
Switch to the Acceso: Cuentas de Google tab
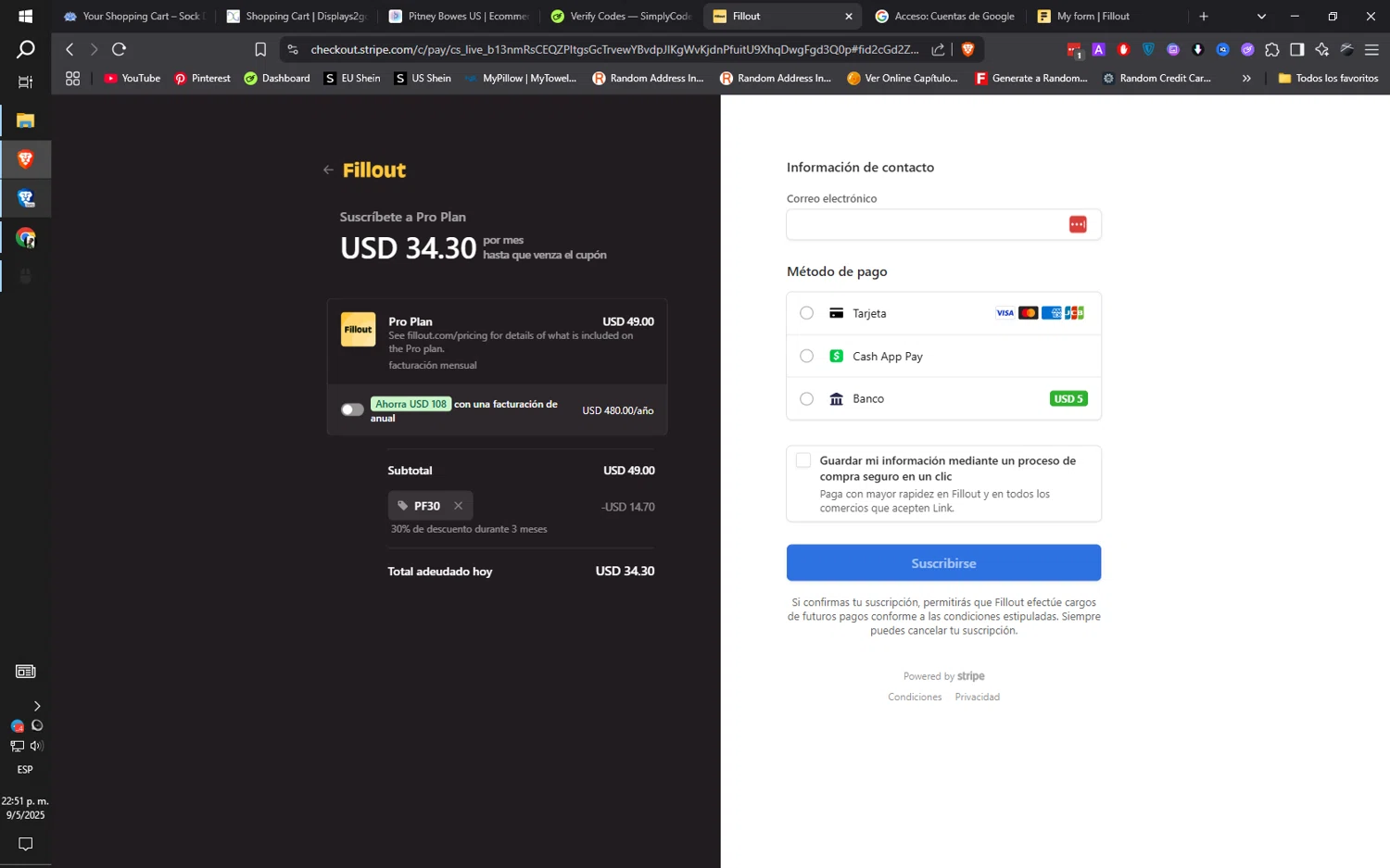945,16
